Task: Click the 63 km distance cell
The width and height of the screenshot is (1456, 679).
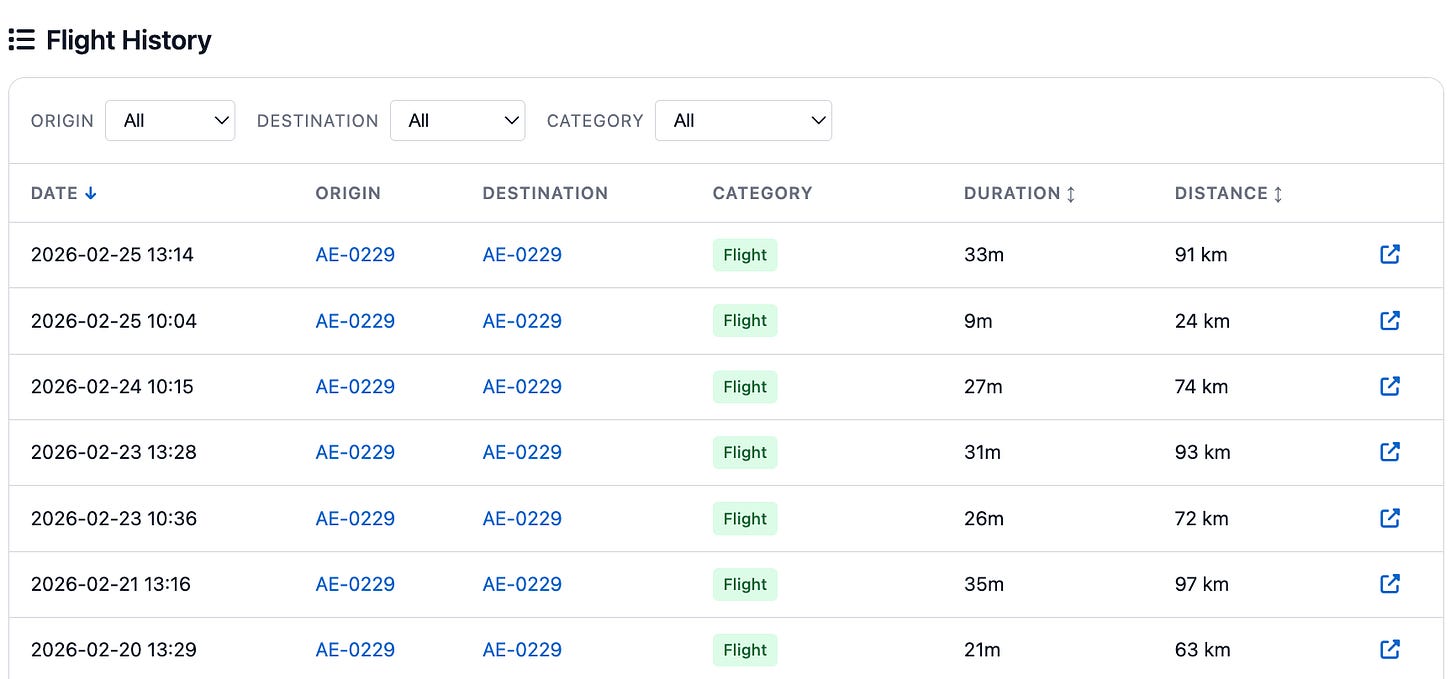Action: [x=1202, y=650]
